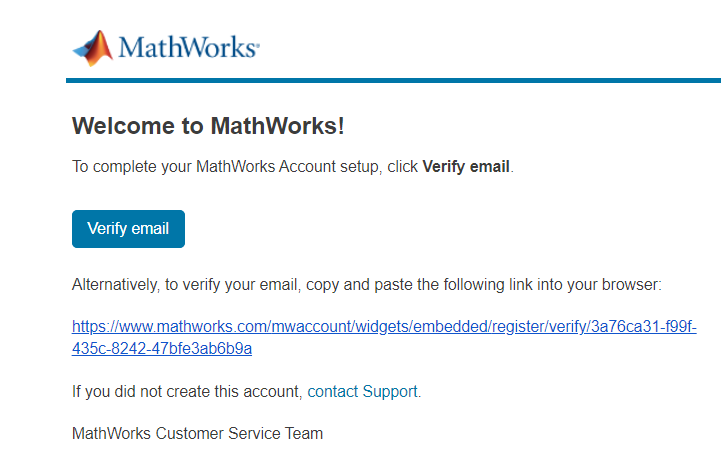Viewport: 721px width, 462px height.
Task: Click the blue Verify email button
Action: pos(128,229)
